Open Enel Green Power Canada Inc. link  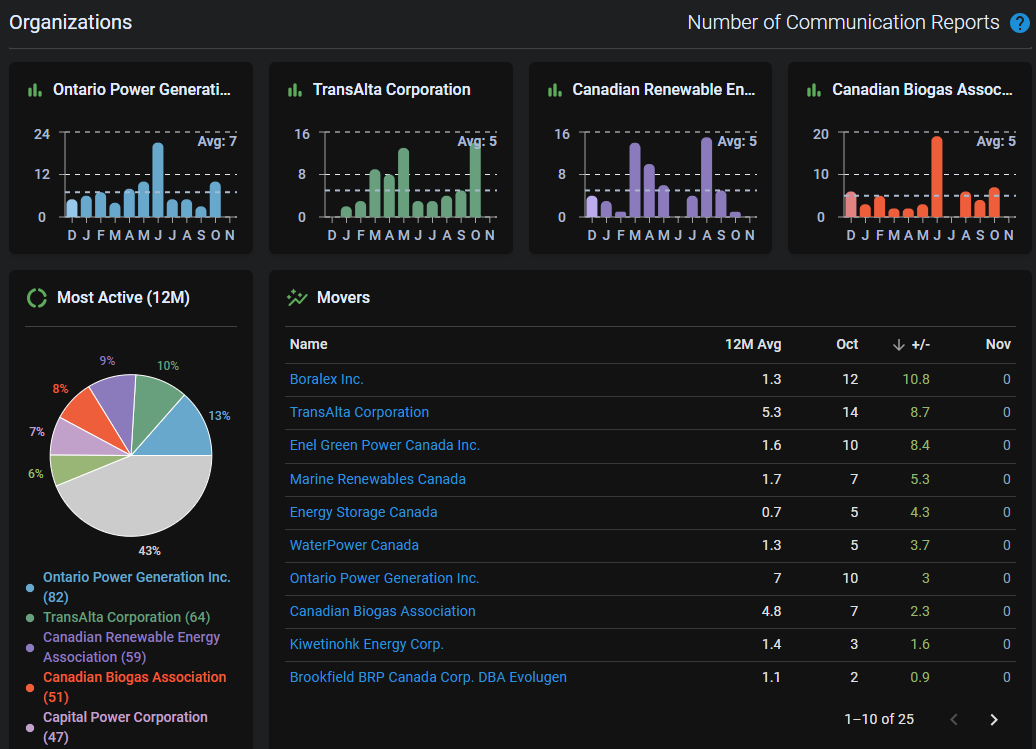point(385,445)
